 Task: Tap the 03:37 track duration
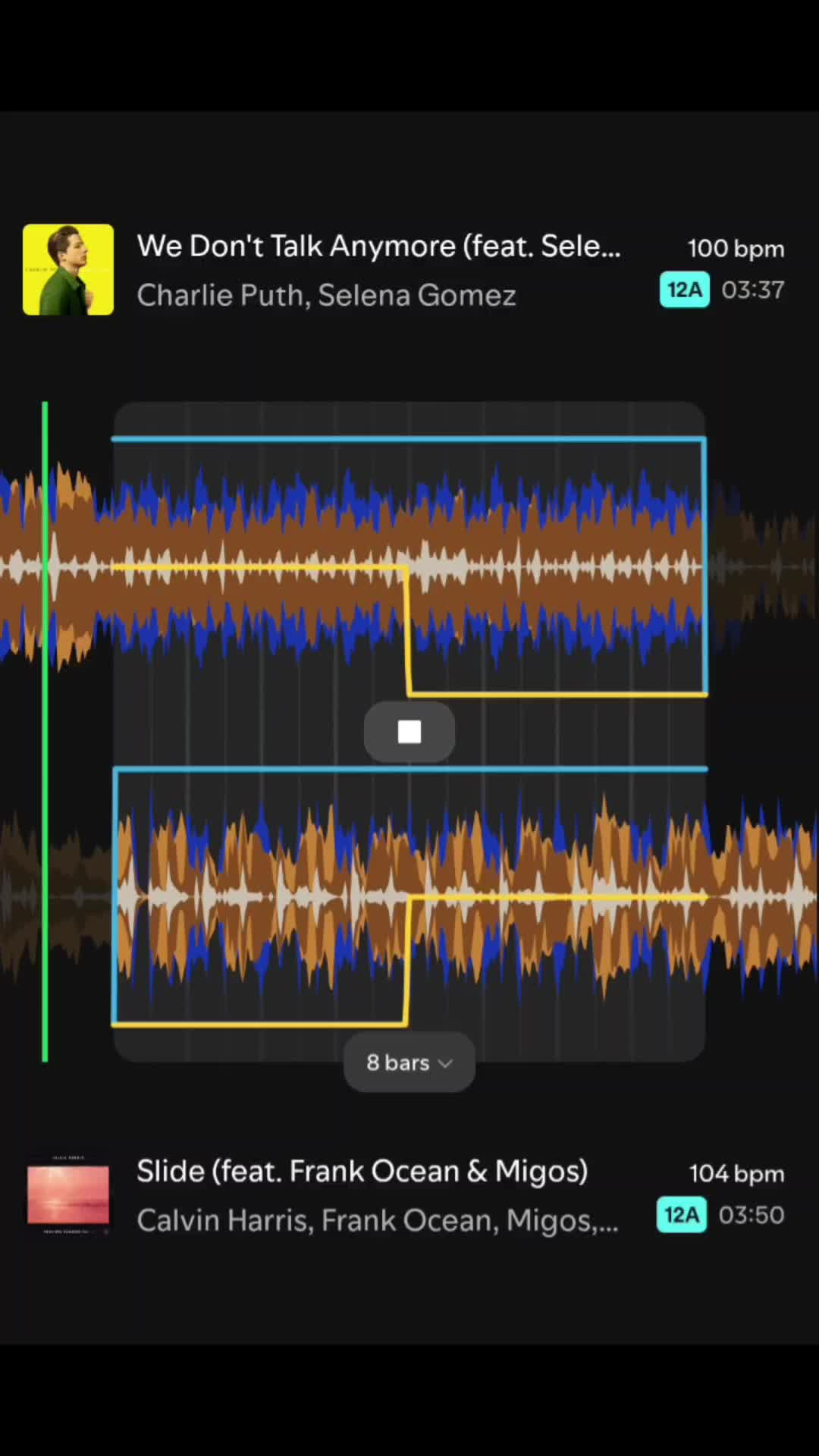(753, 290)
